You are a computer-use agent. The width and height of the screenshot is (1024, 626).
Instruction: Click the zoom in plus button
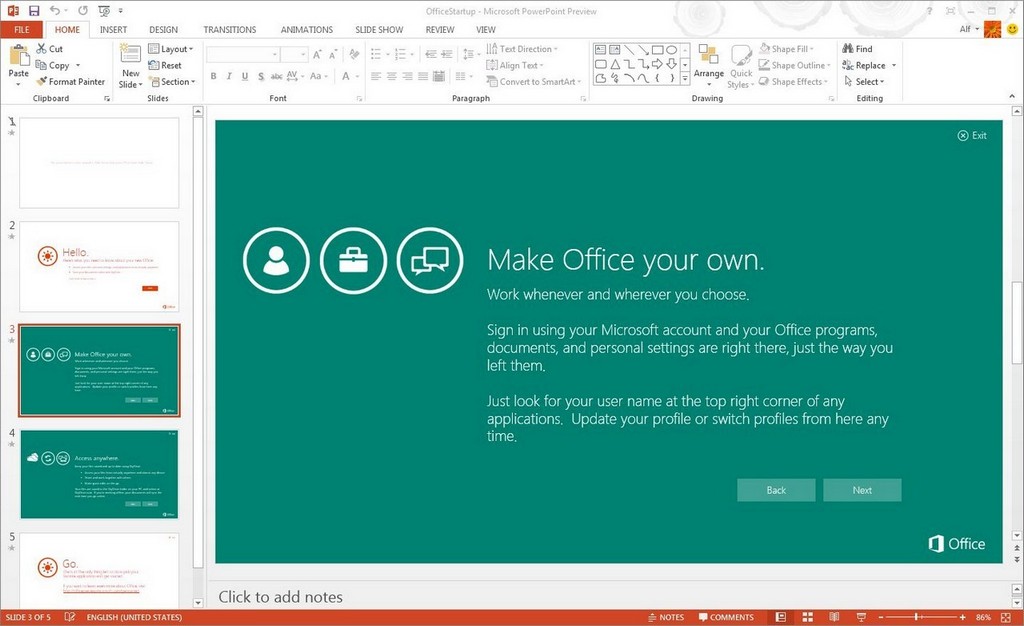click(962, 617)
